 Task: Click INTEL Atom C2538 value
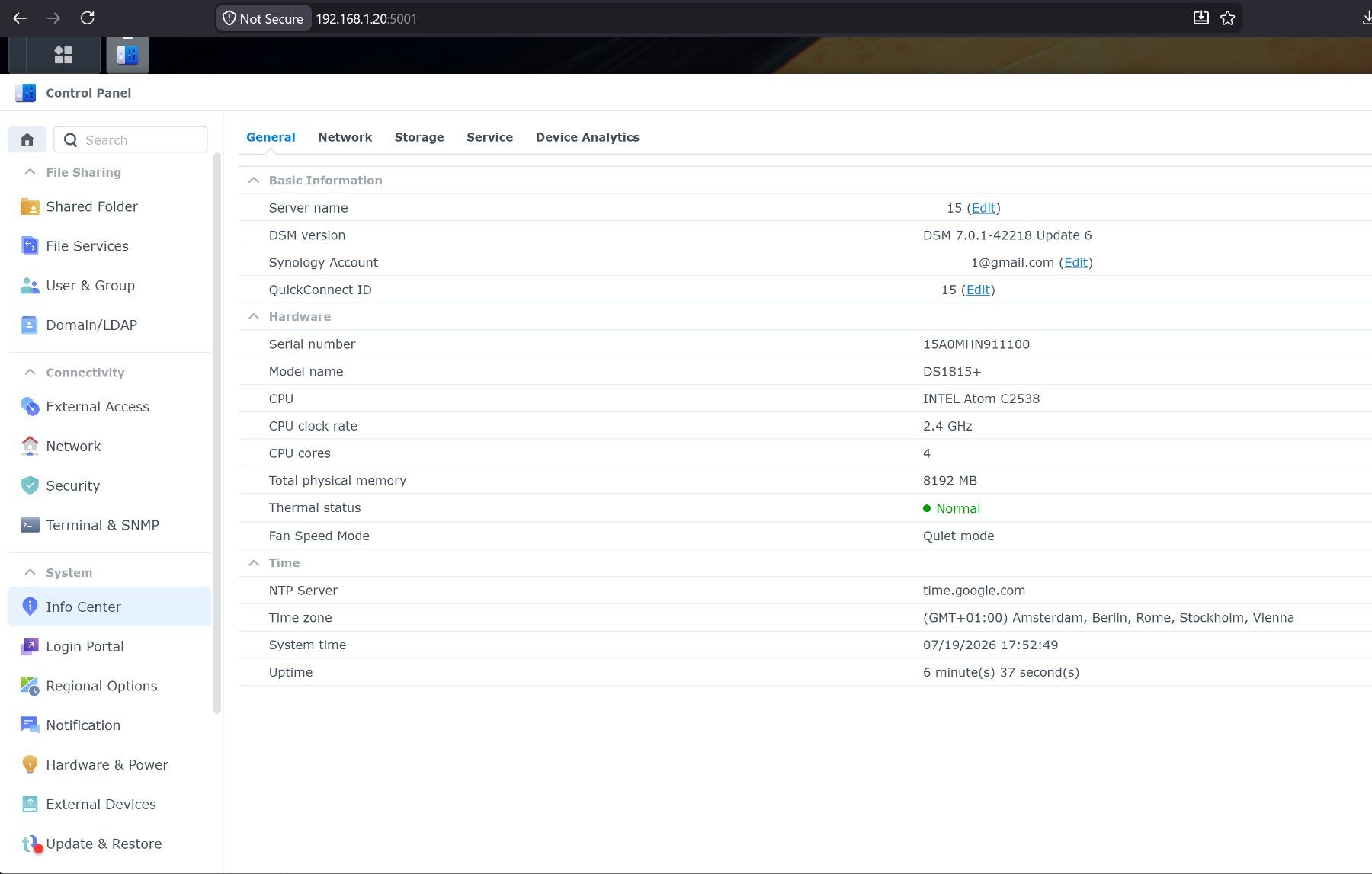(x=981, y=399)
